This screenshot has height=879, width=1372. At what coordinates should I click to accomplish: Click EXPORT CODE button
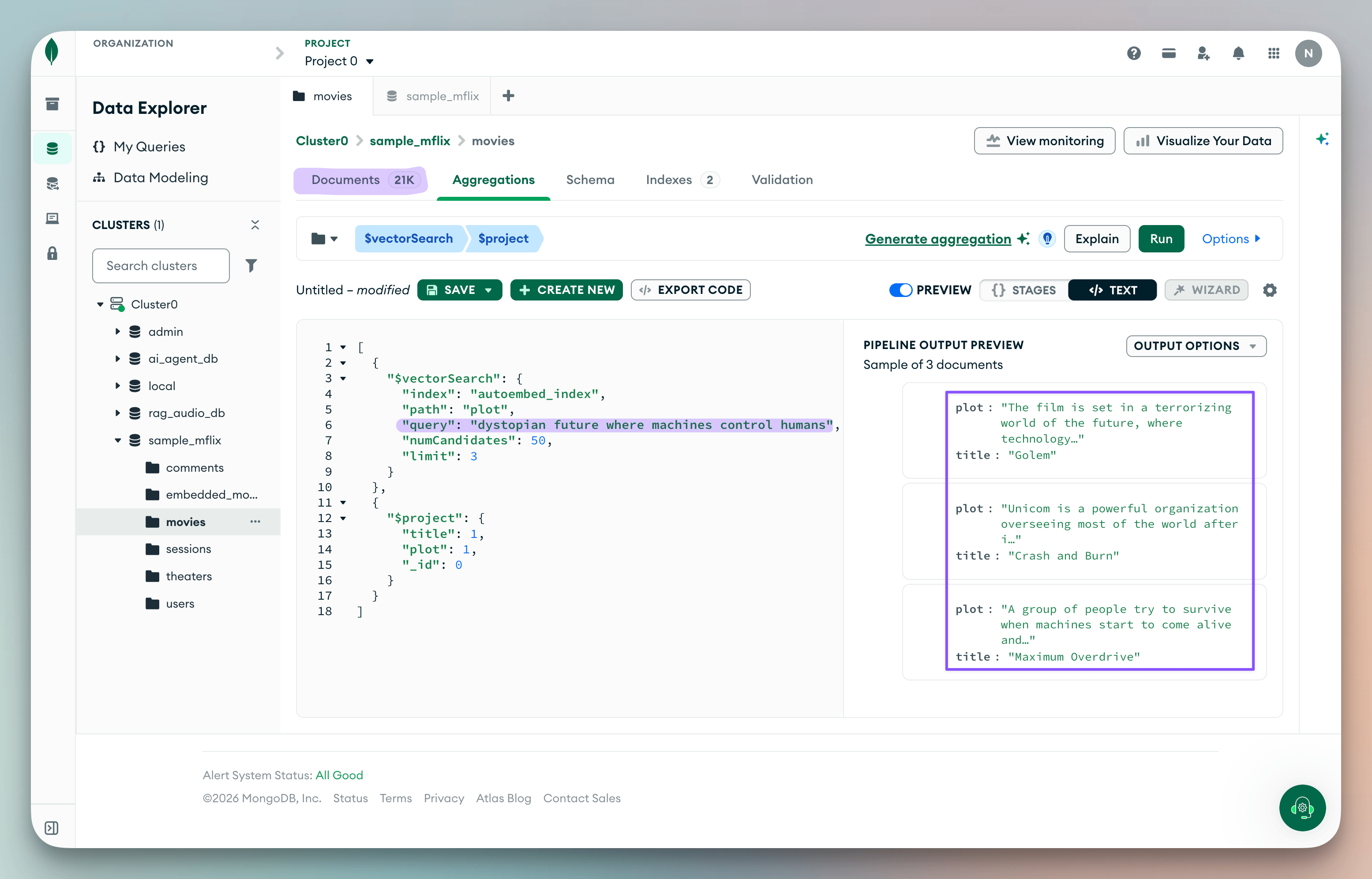tap(690, 290)
